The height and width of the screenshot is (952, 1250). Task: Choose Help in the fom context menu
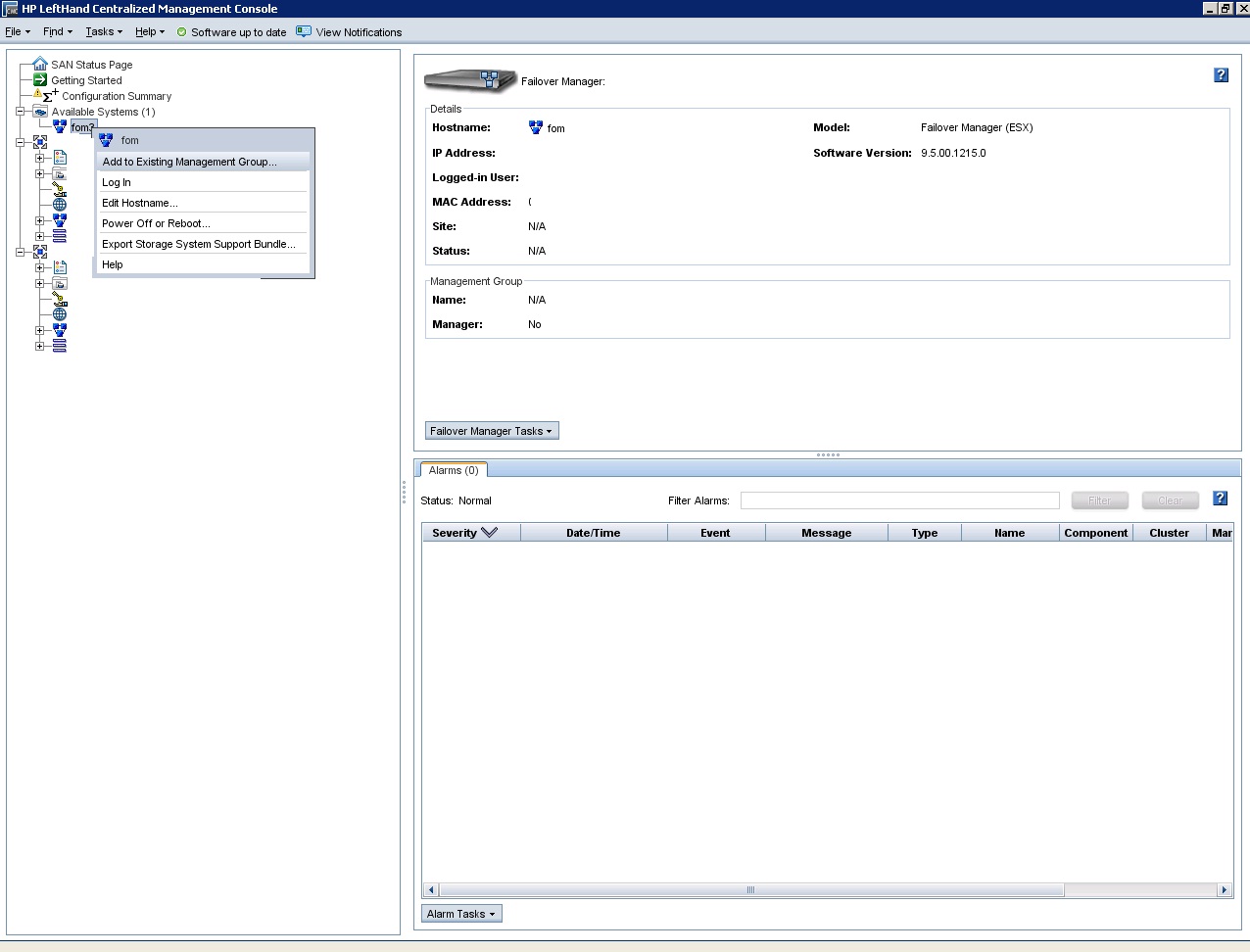pyautogui.click(x=203, y=264)
